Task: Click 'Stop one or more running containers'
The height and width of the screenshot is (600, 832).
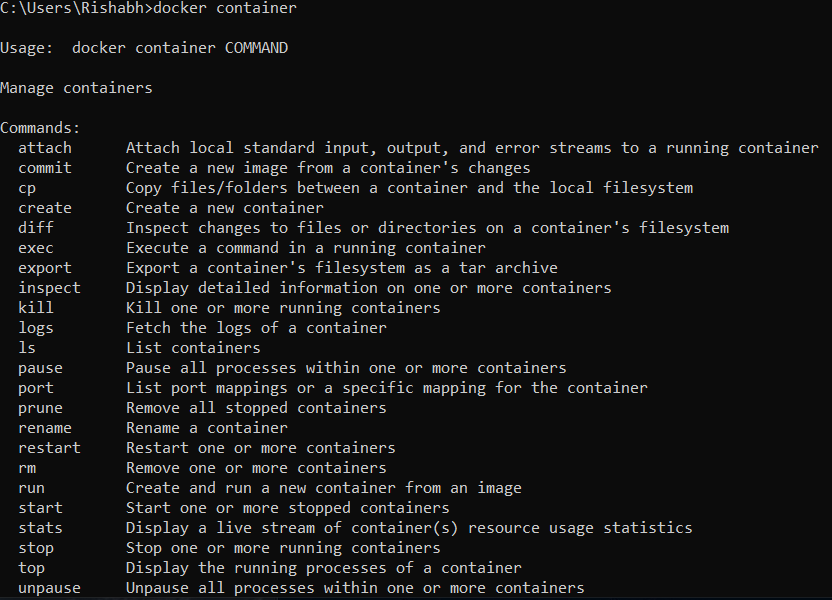Action: coord(283,548)
